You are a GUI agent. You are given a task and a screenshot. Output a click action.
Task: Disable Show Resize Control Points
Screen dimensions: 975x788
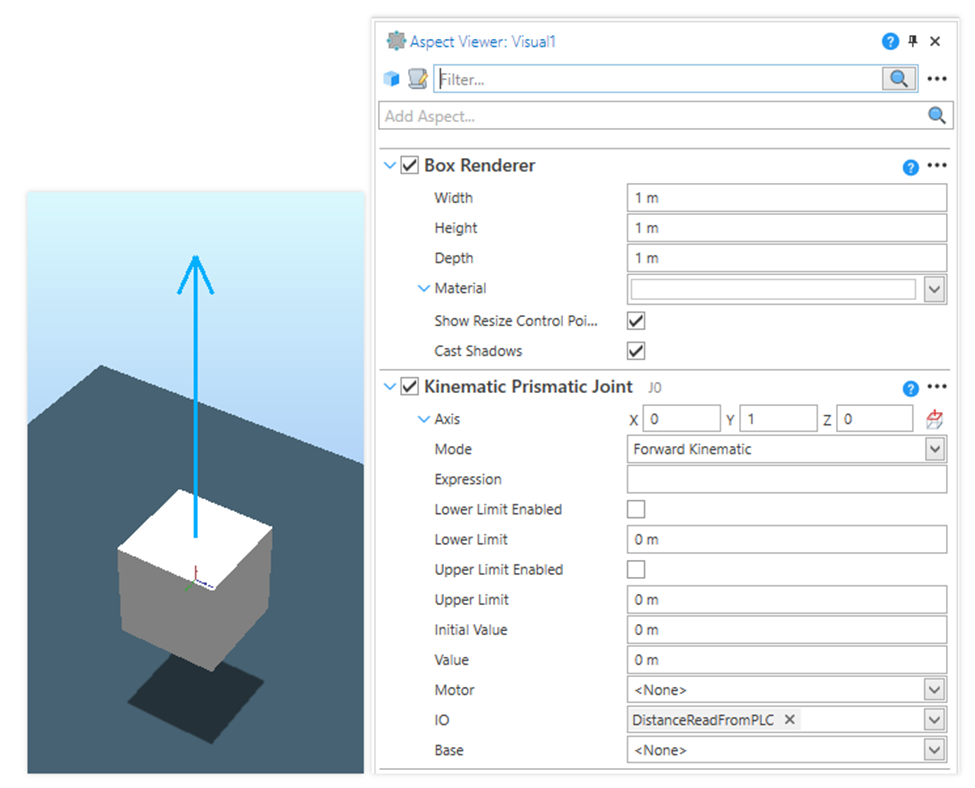coord(634,321)
